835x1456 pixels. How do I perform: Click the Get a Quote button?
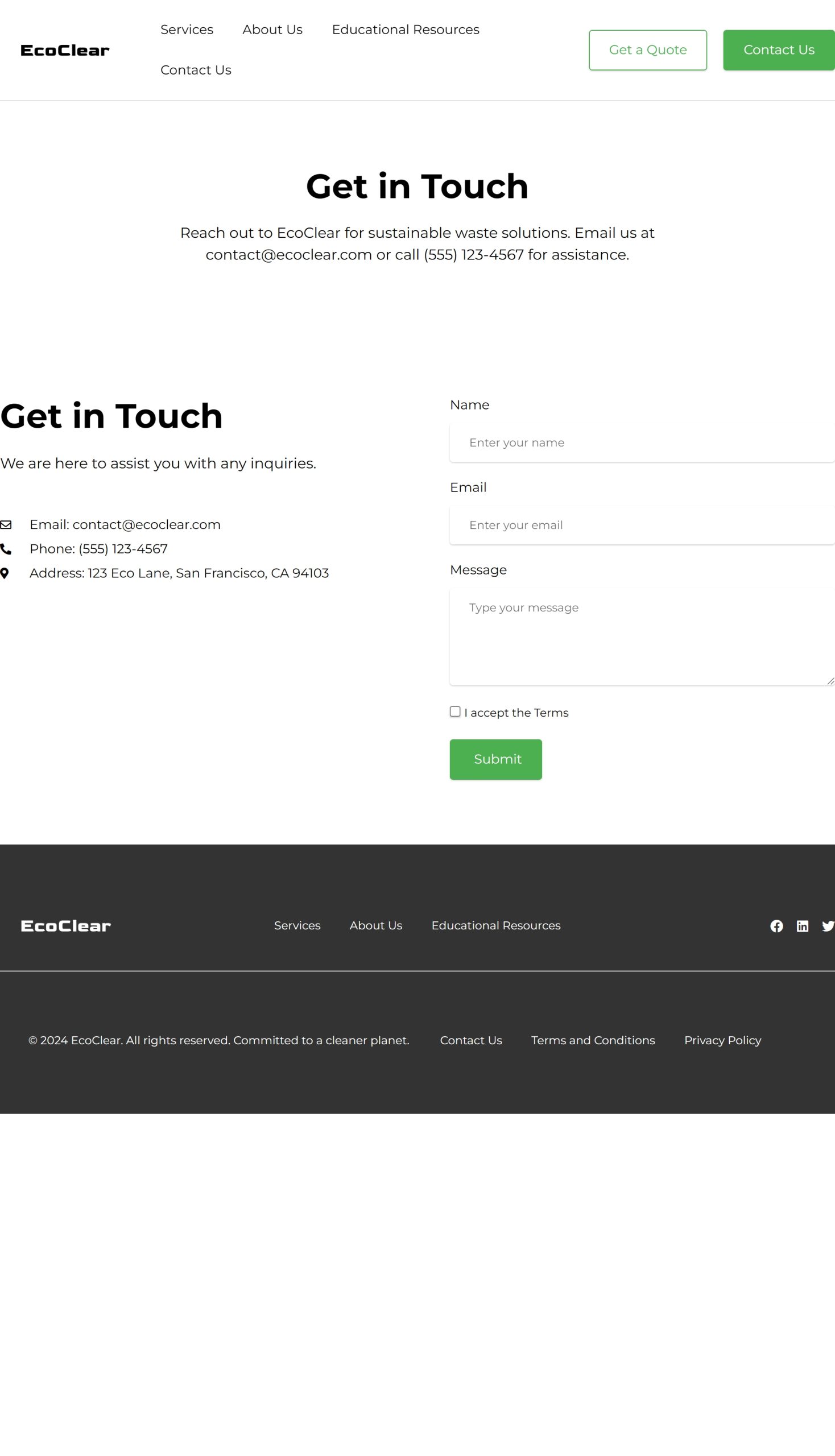648,51
